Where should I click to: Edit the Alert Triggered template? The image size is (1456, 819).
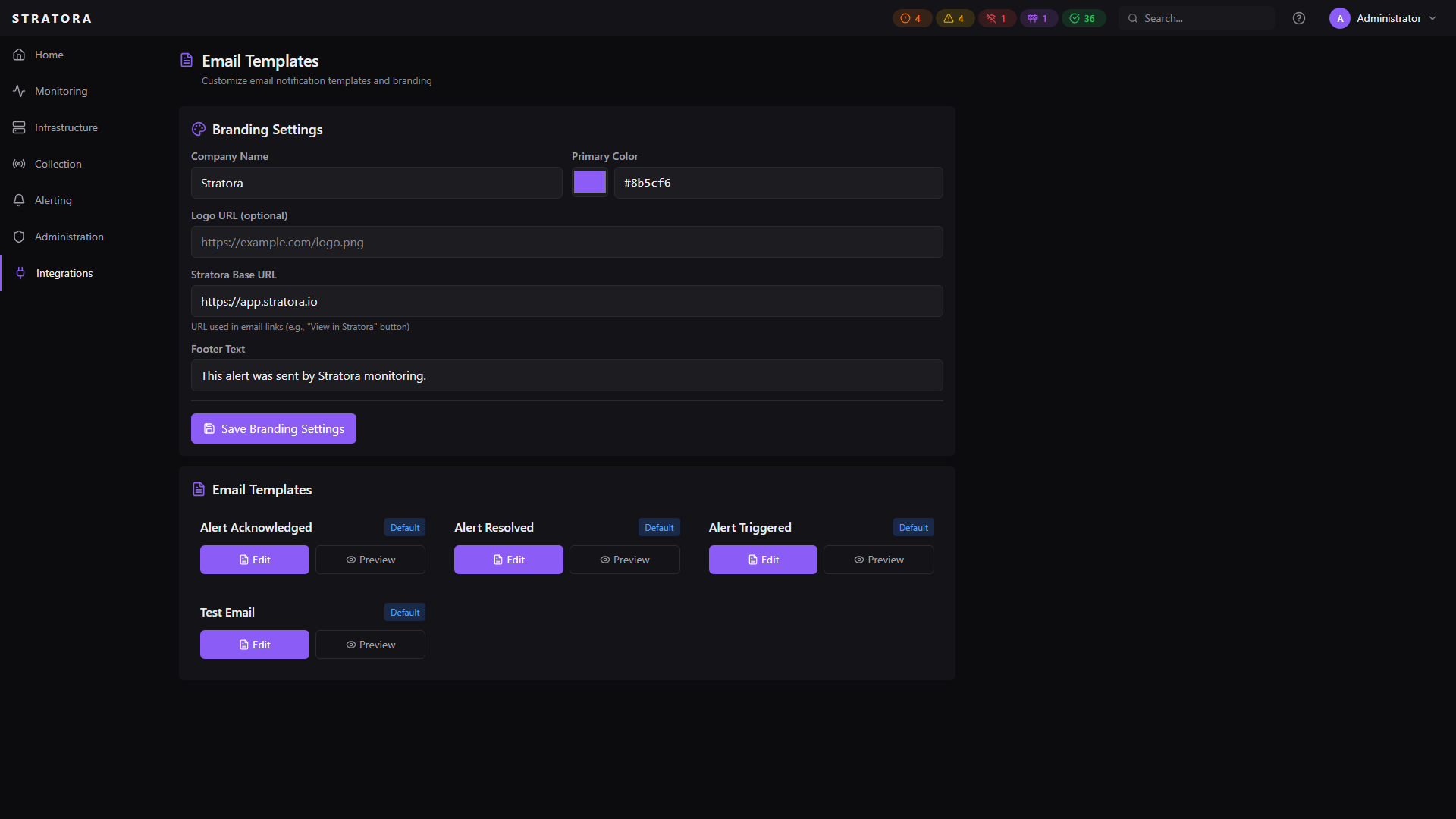coord(763,560)
